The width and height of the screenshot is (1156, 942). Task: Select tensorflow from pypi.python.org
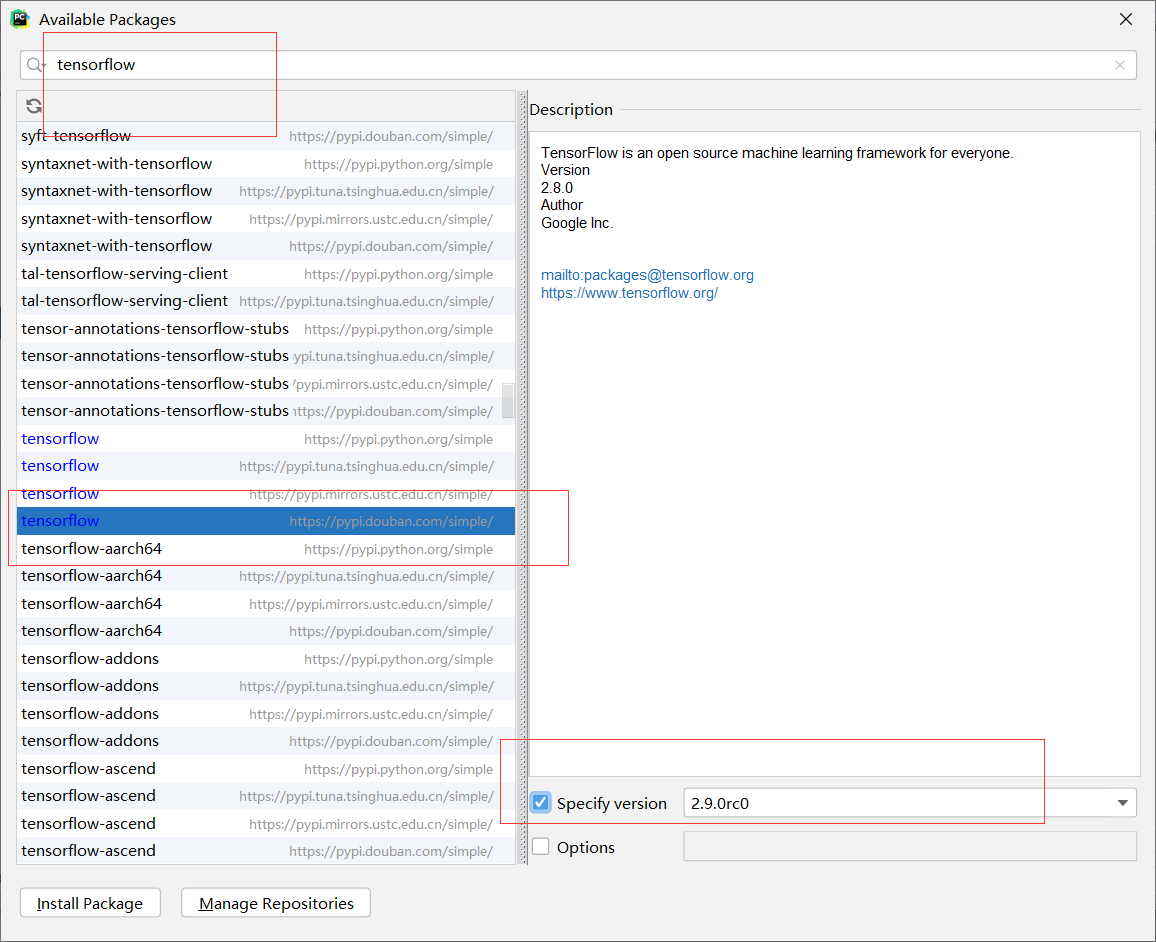pyautogui.click(x=265, y=439)
